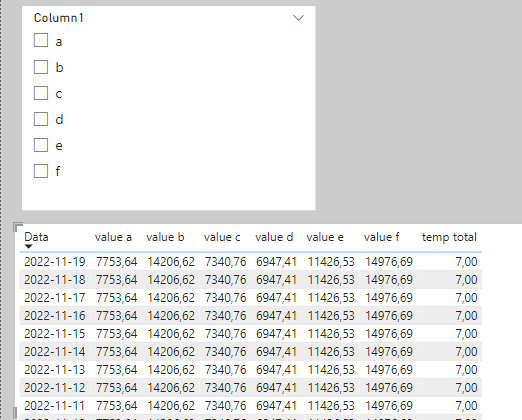
Task: Select the 2022-11-19 date cell
Action: coord(55,262)
